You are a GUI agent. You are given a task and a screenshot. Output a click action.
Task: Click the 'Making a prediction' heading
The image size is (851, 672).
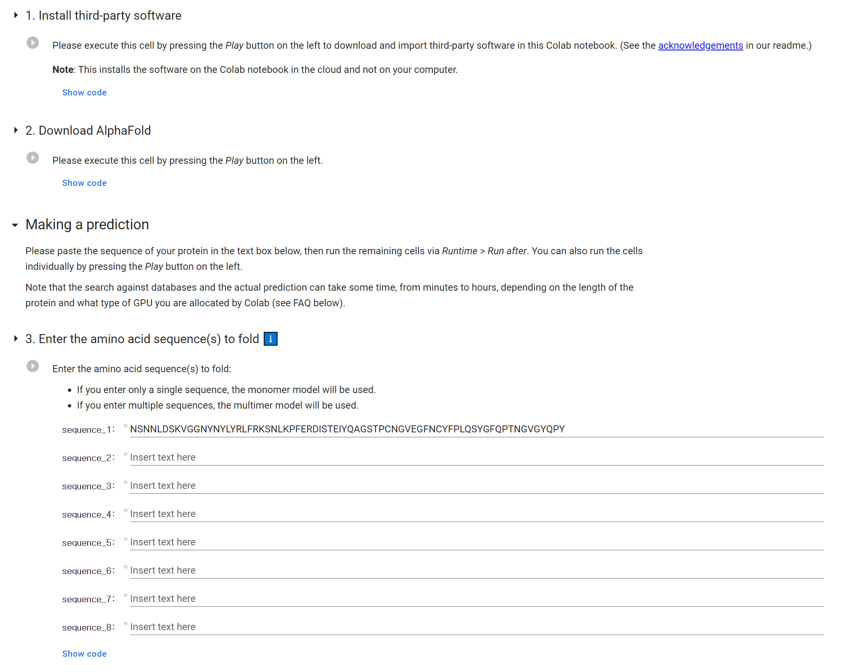click(87, 225)
